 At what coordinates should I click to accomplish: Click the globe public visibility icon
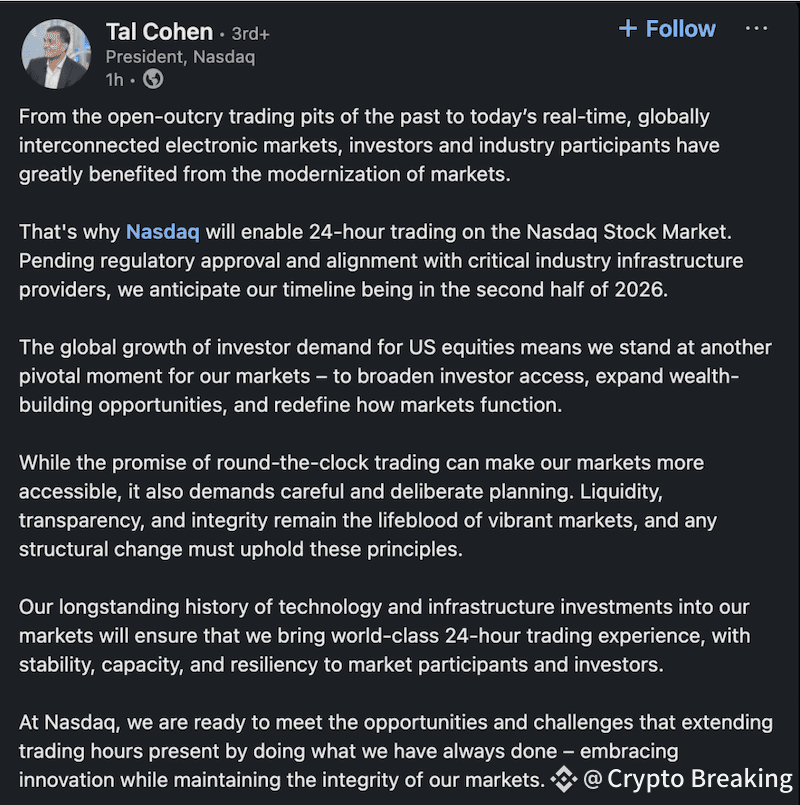click(152, 79)
